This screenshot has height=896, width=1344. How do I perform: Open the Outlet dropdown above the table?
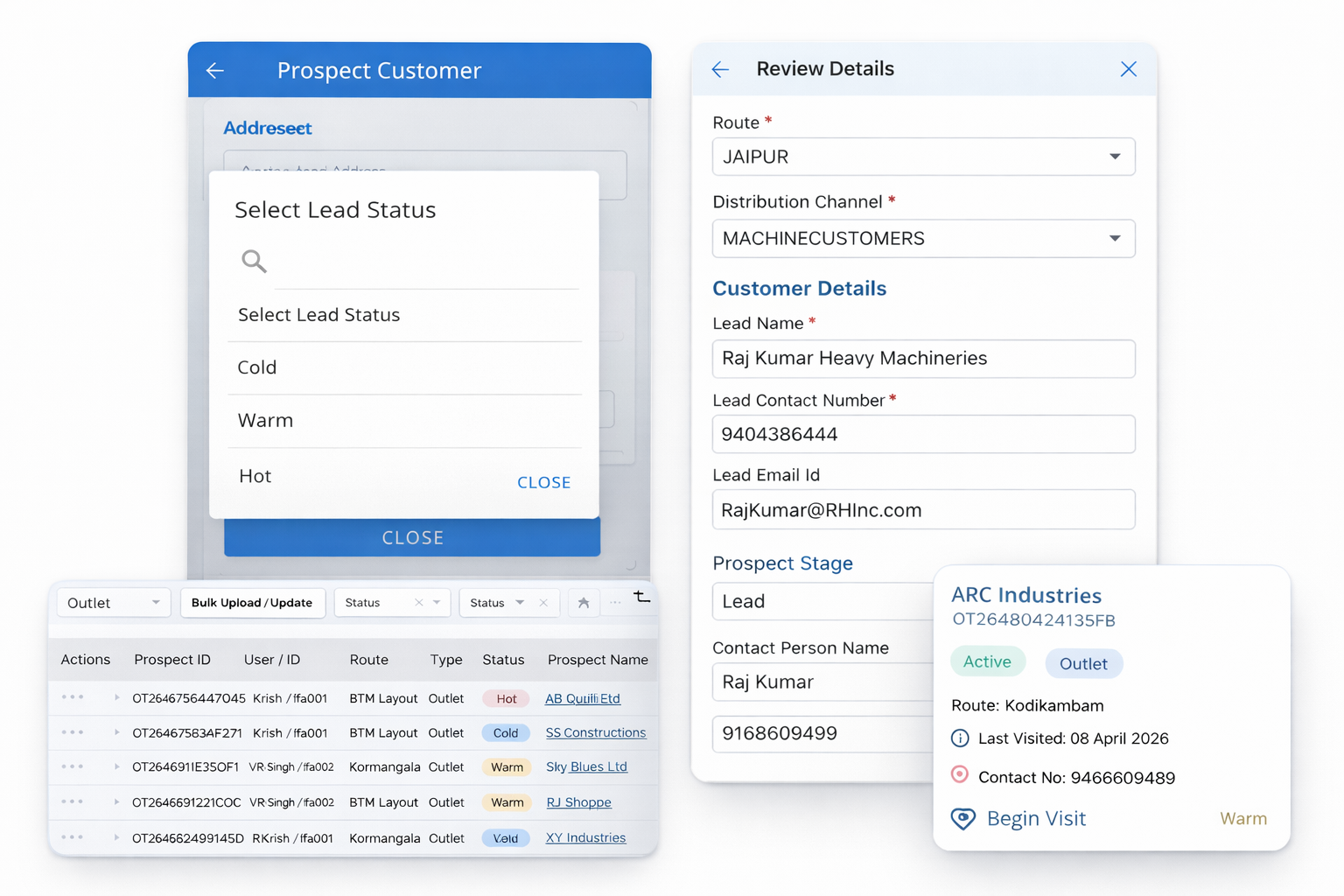point(113,603)
